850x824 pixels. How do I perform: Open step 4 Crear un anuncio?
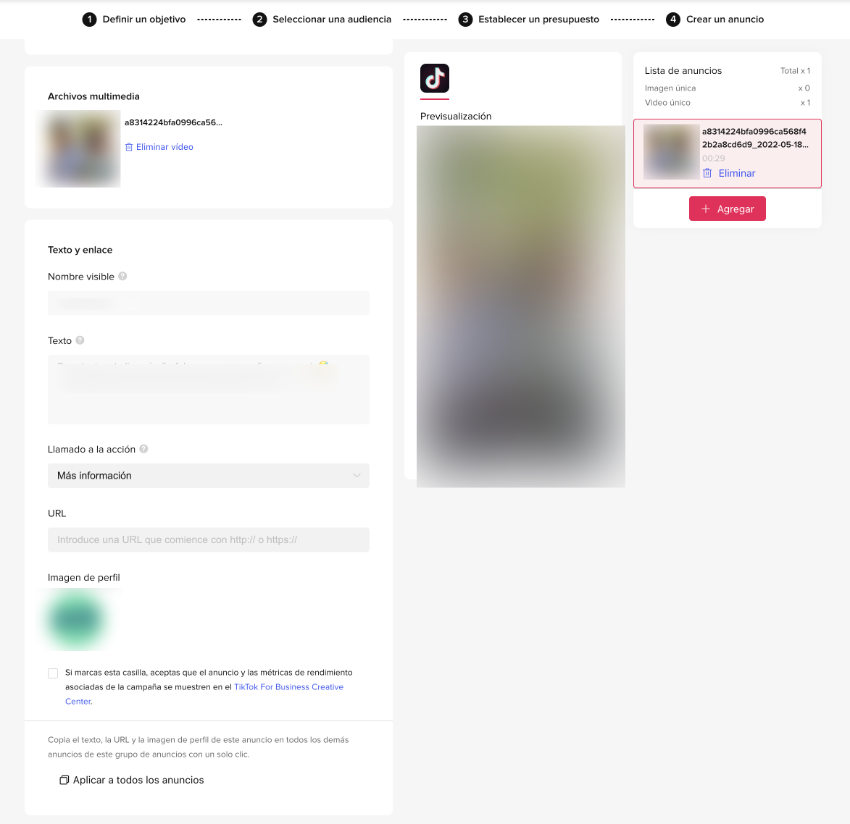pyautogui.click(x=715, y=20)
